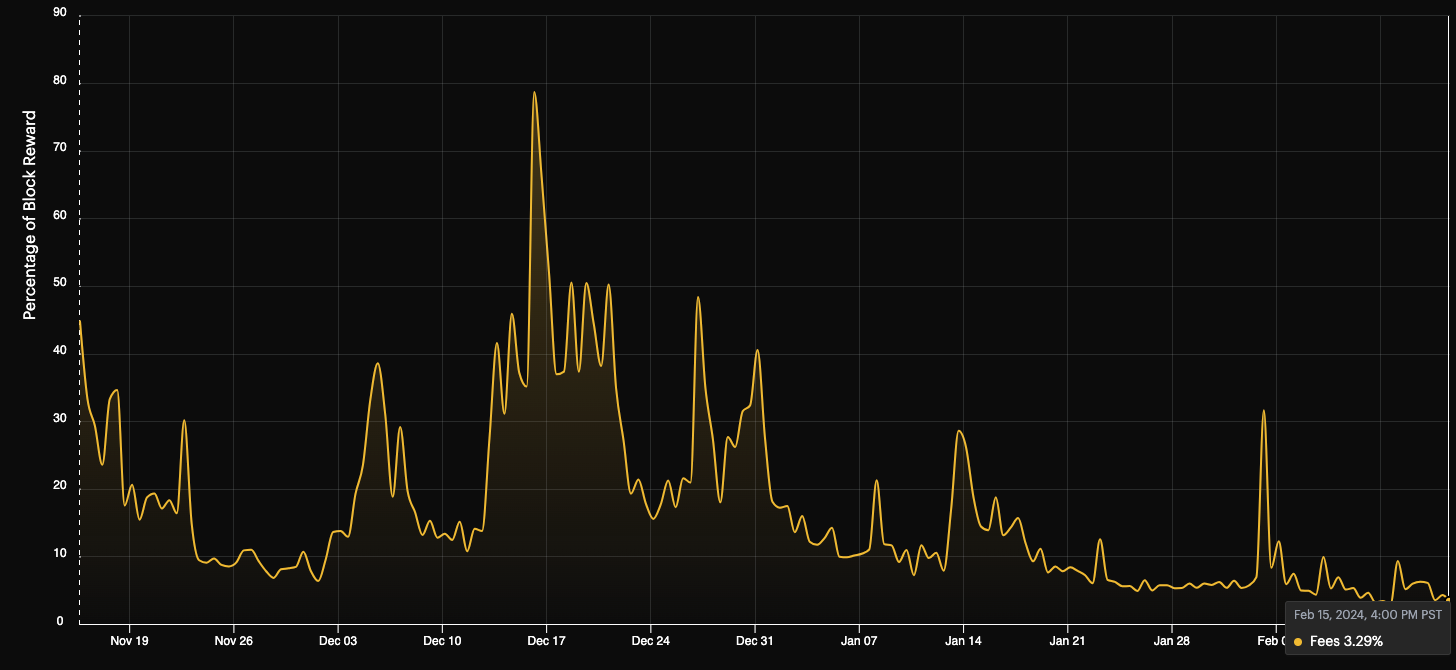
Task: Click the '70' y-axis label
Action: 59,148
